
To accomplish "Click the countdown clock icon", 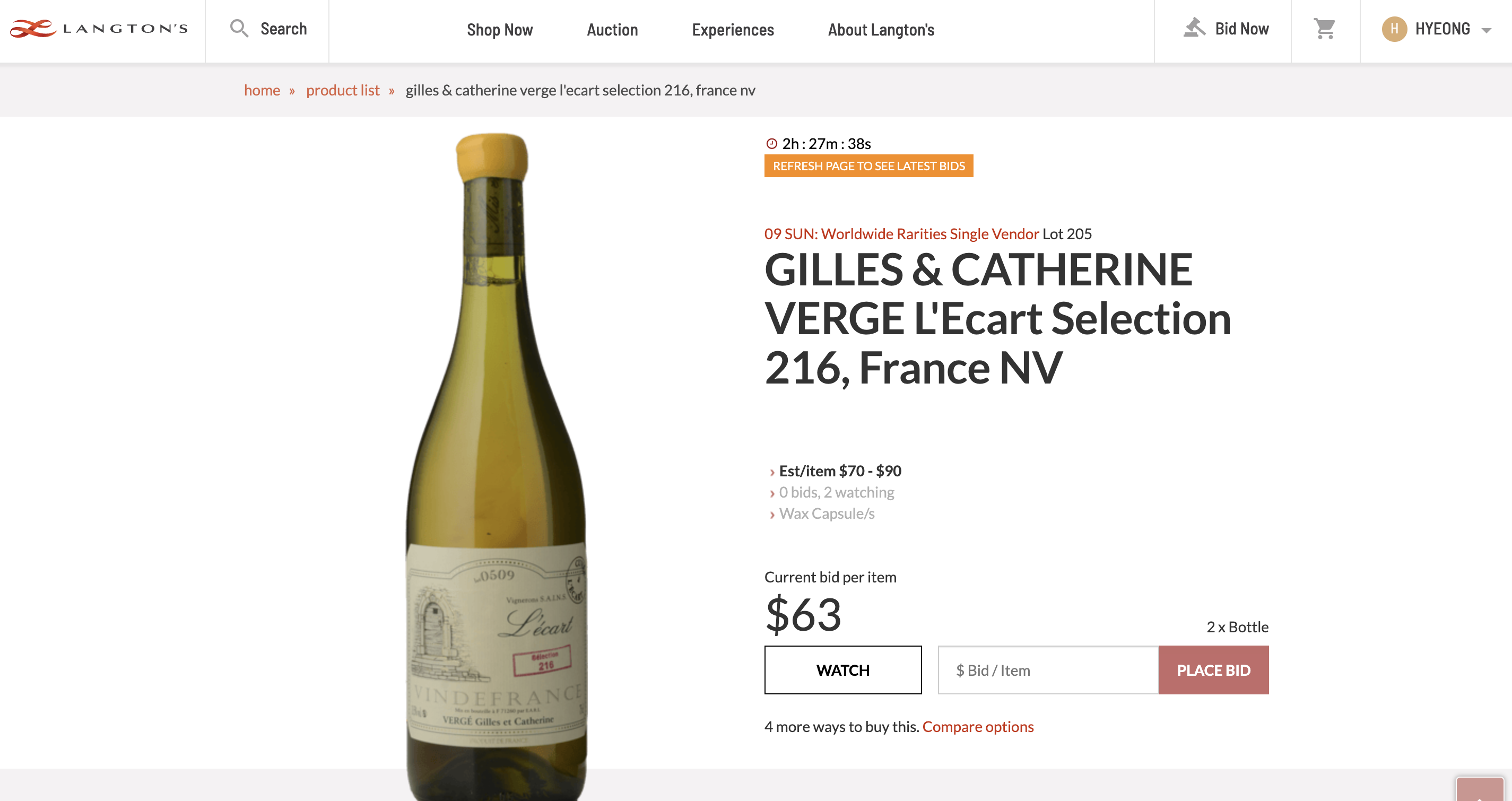I will pyautogui.click(x=771, y=143).
